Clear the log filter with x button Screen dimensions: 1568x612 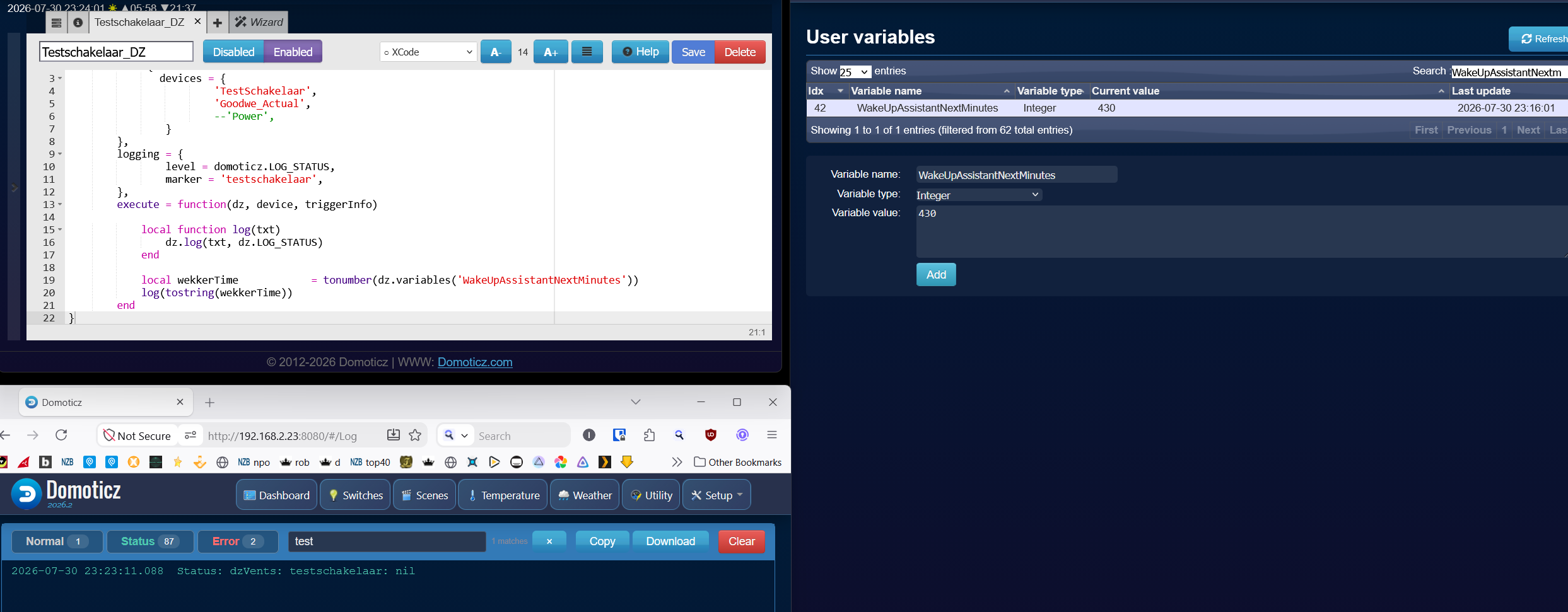click(549, 541)
